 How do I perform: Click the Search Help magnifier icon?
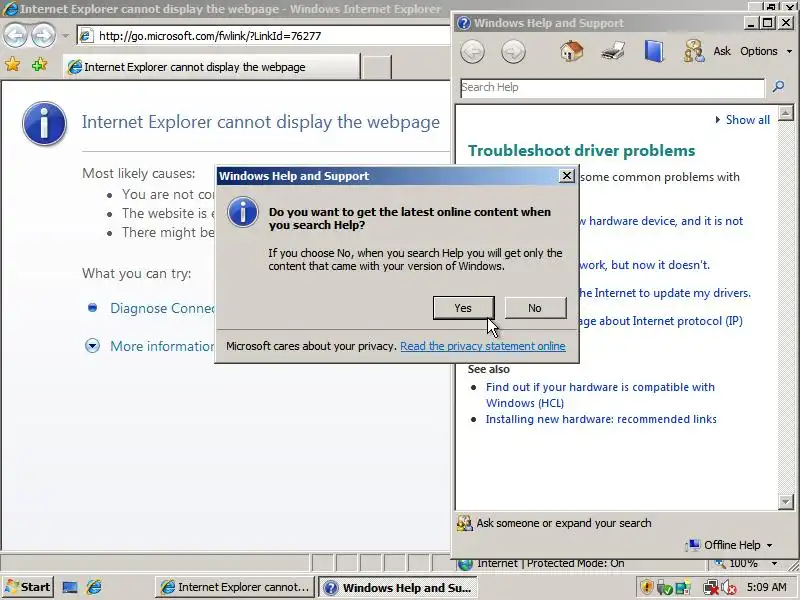tap(778, 87)
